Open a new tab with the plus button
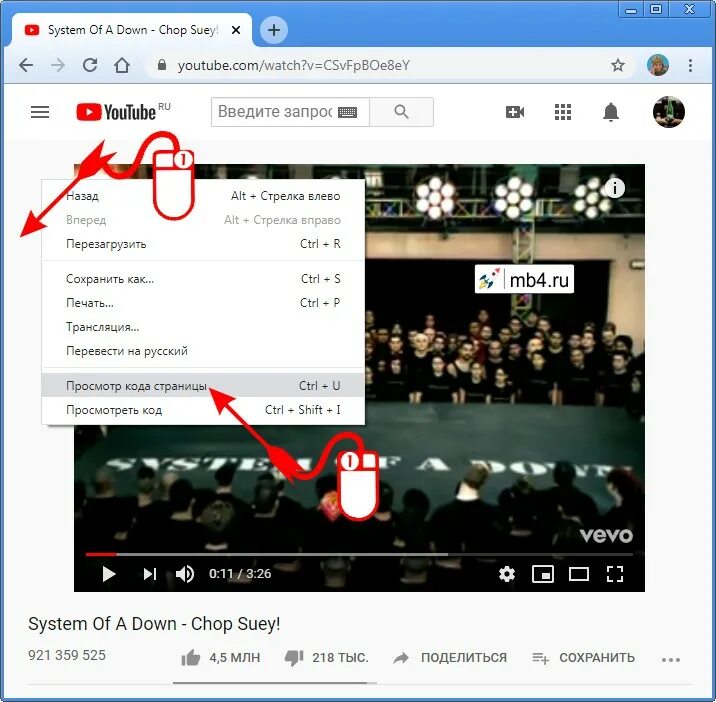The image size is (716, 702). [274, 30]
